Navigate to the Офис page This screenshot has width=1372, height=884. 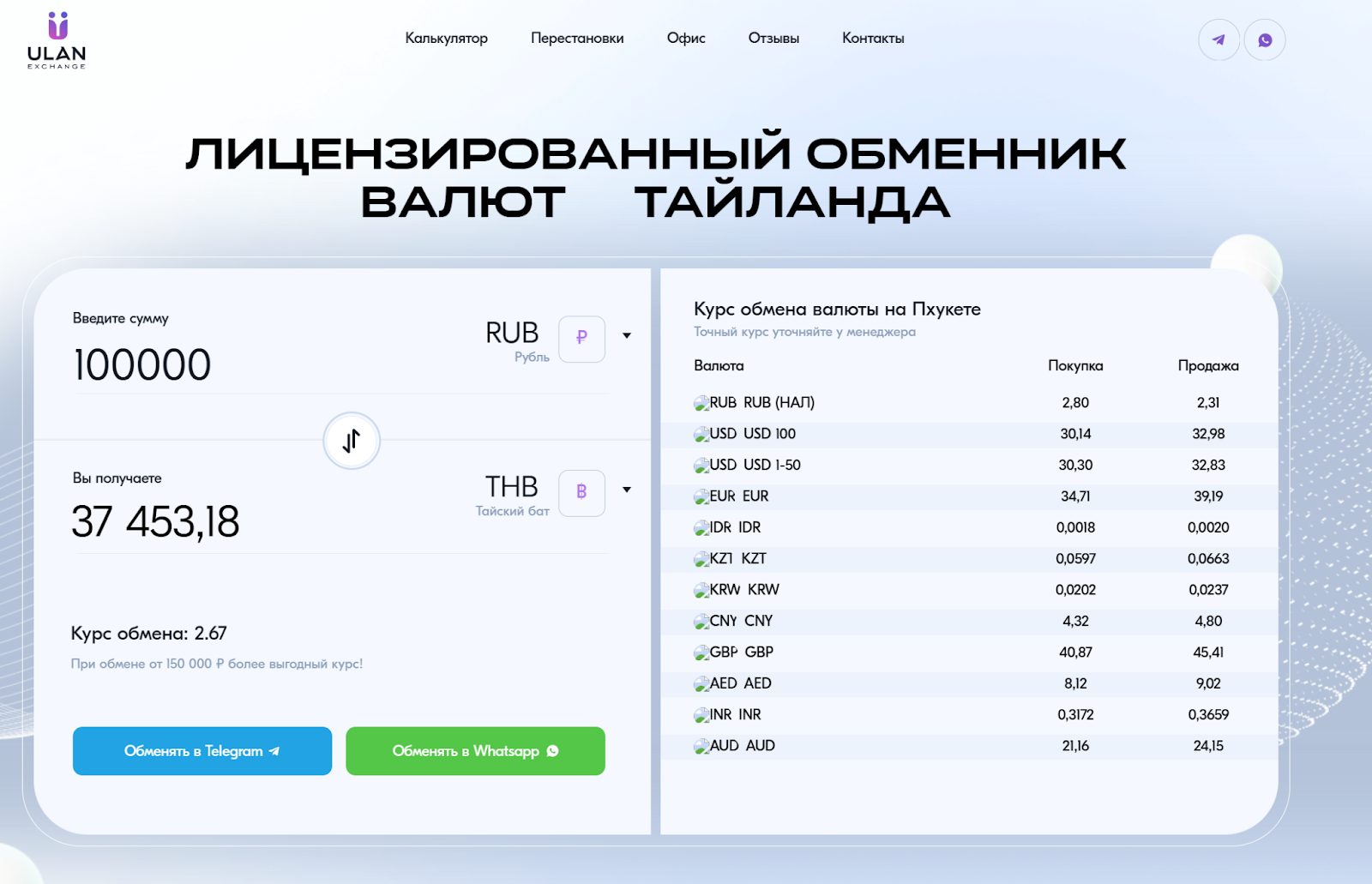[686, 39]
